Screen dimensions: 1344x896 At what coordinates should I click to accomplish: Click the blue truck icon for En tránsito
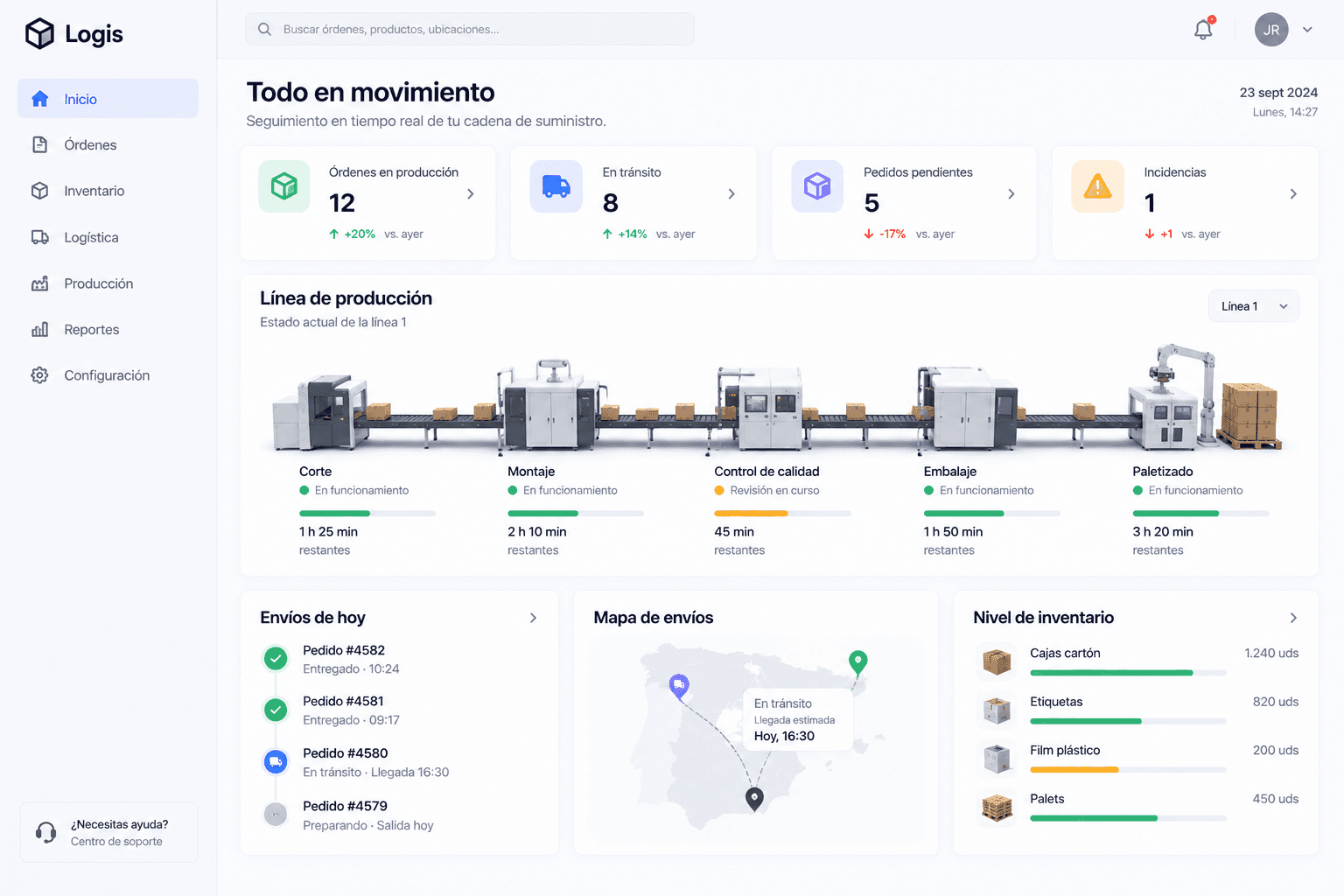(x=556, y=185)
